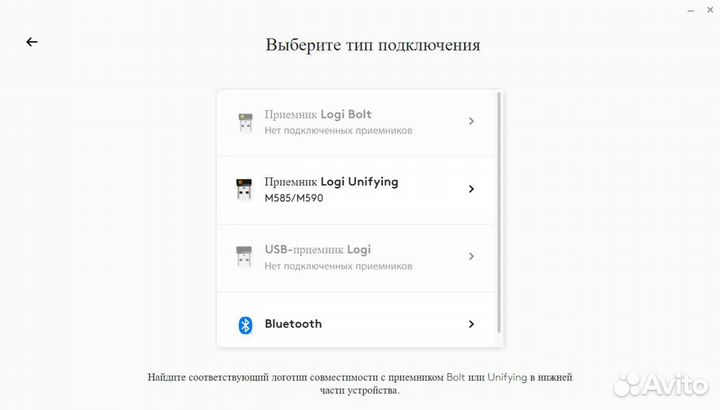Open Bluetooth row chevron
Image resolution: width=720 pixels, height=410 pixels.
[471, 324]
